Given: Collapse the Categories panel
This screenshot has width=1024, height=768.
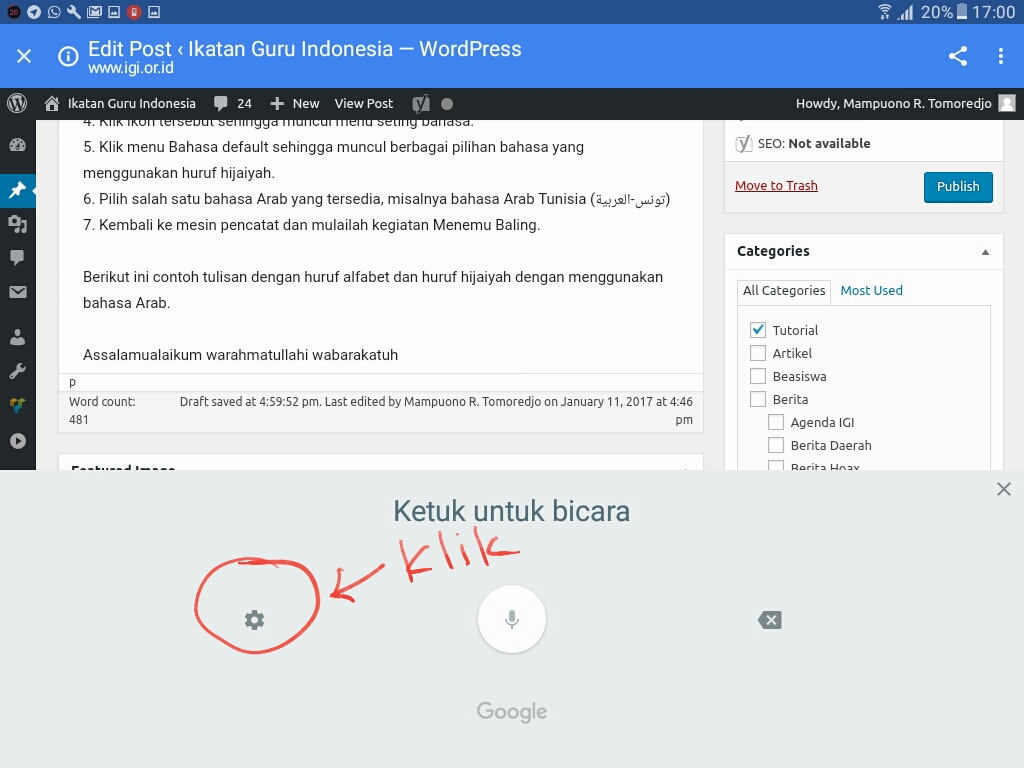Looking at the screenshot, I should tap(985, 252).
